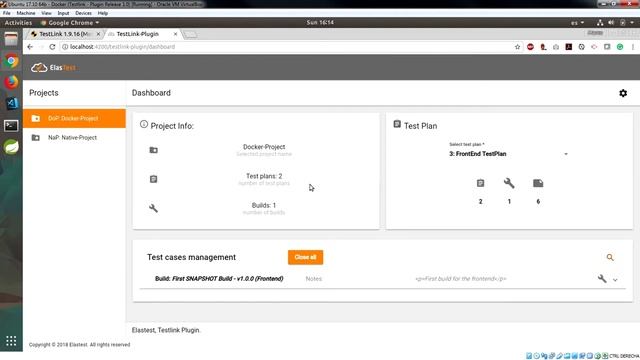The width and height of the screenshot is (640, 360).
Task: Open the VirtualBox File menu
Action: [7, 13]
